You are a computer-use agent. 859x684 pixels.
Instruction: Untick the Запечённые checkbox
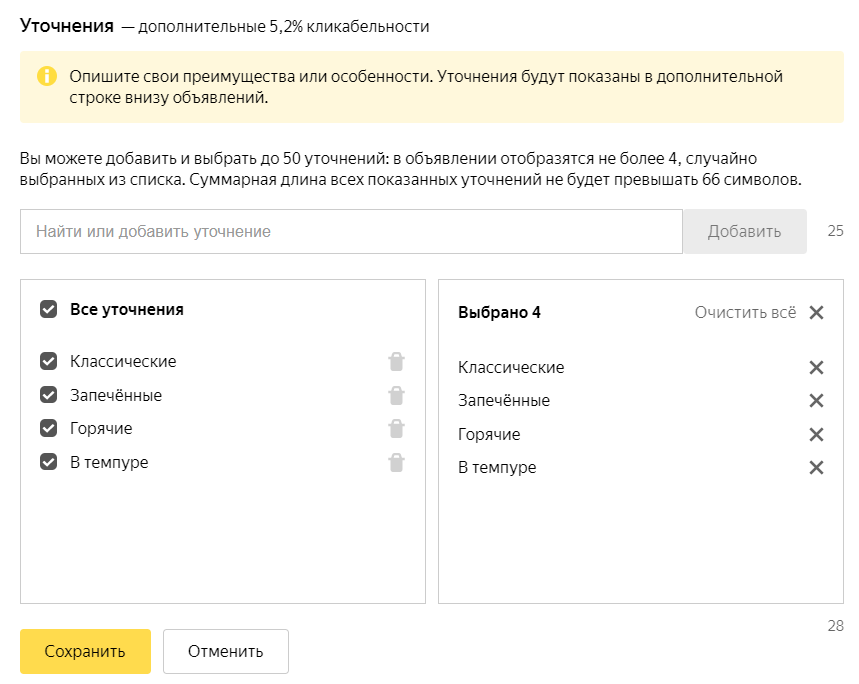tap(49, 395)
